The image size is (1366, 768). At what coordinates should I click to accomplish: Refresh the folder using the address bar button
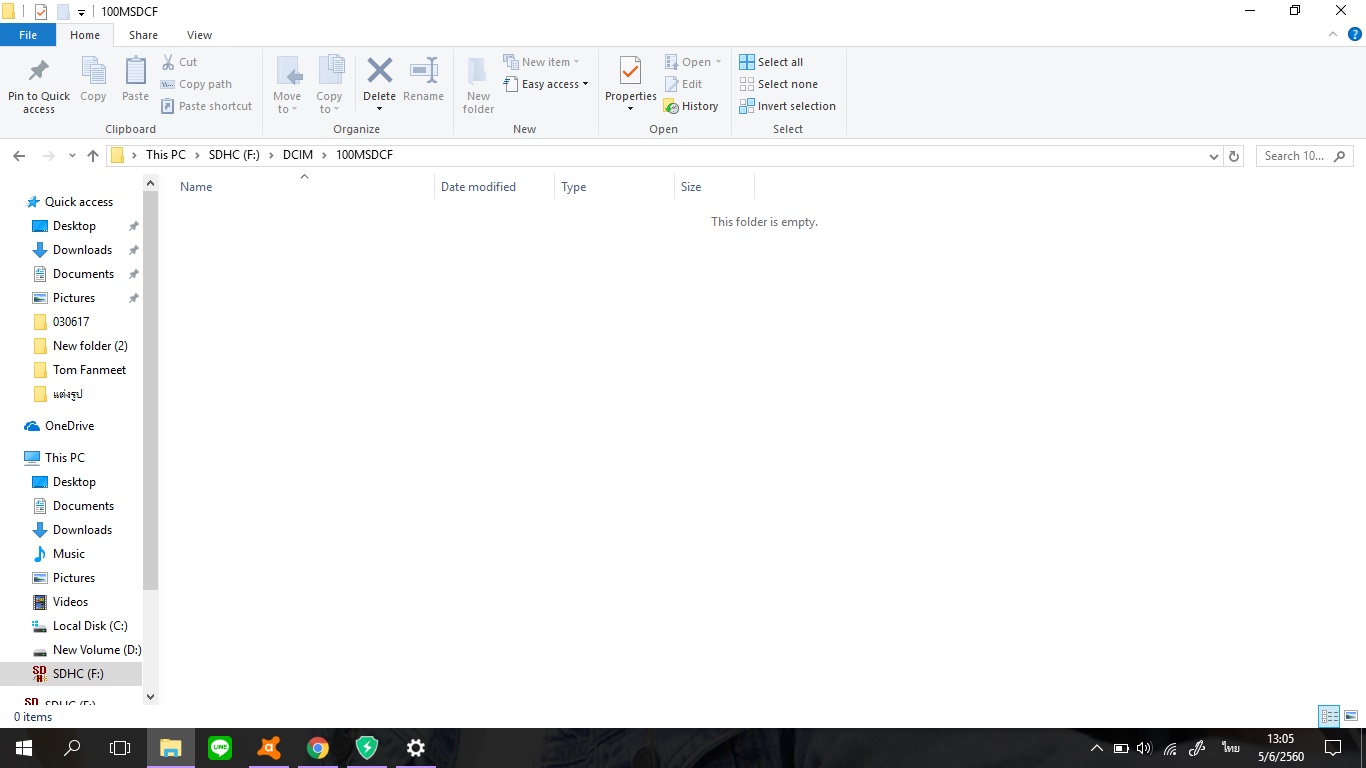point(1234,156)
